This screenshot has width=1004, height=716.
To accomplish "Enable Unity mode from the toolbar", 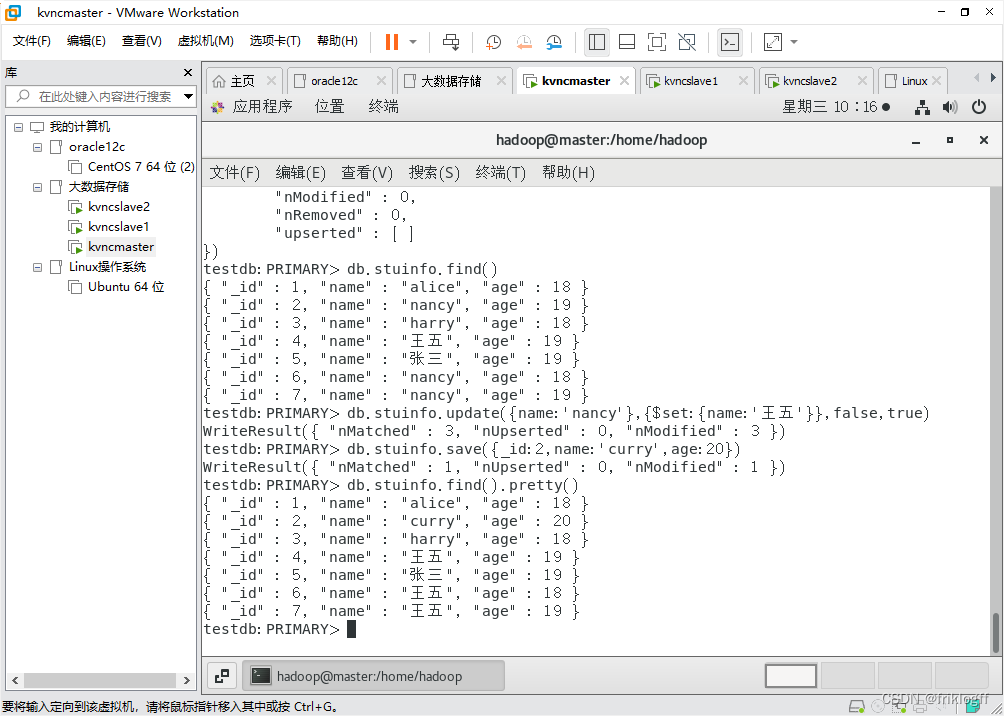I will click(686, 42).
